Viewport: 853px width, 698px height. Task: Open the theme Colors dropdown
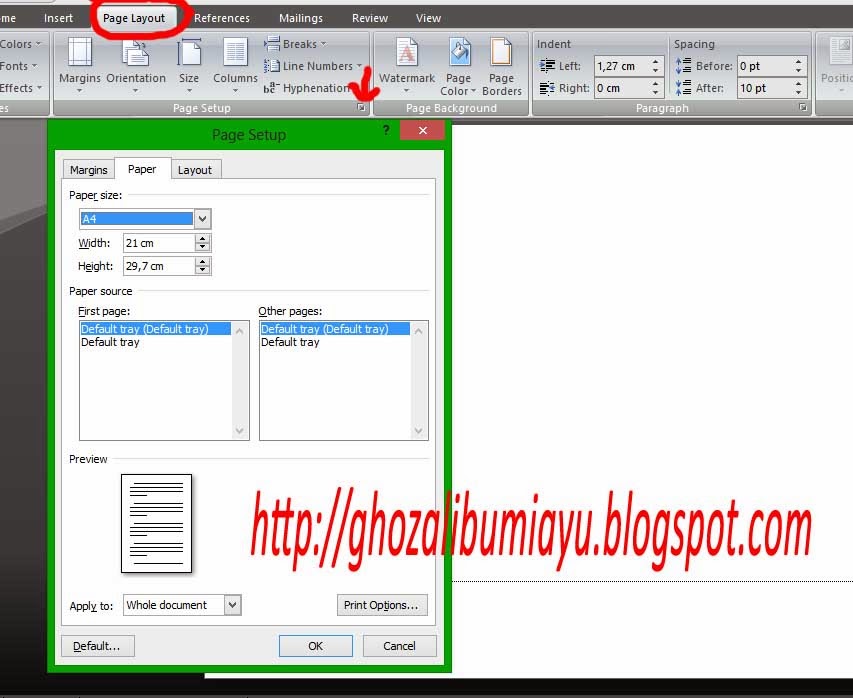(21, 44)
